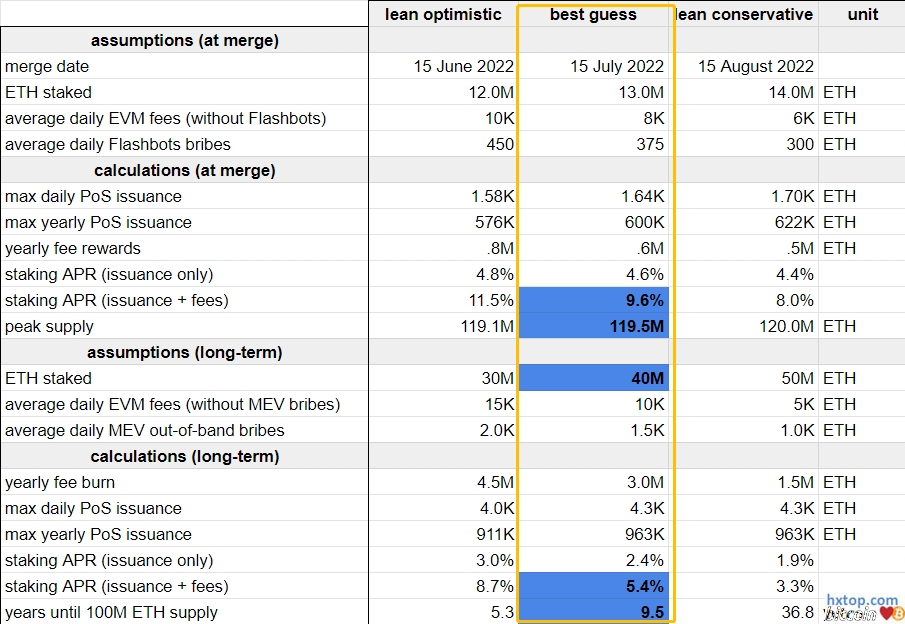Click the 'assumptions (at merge)' section header

(185, 40)
